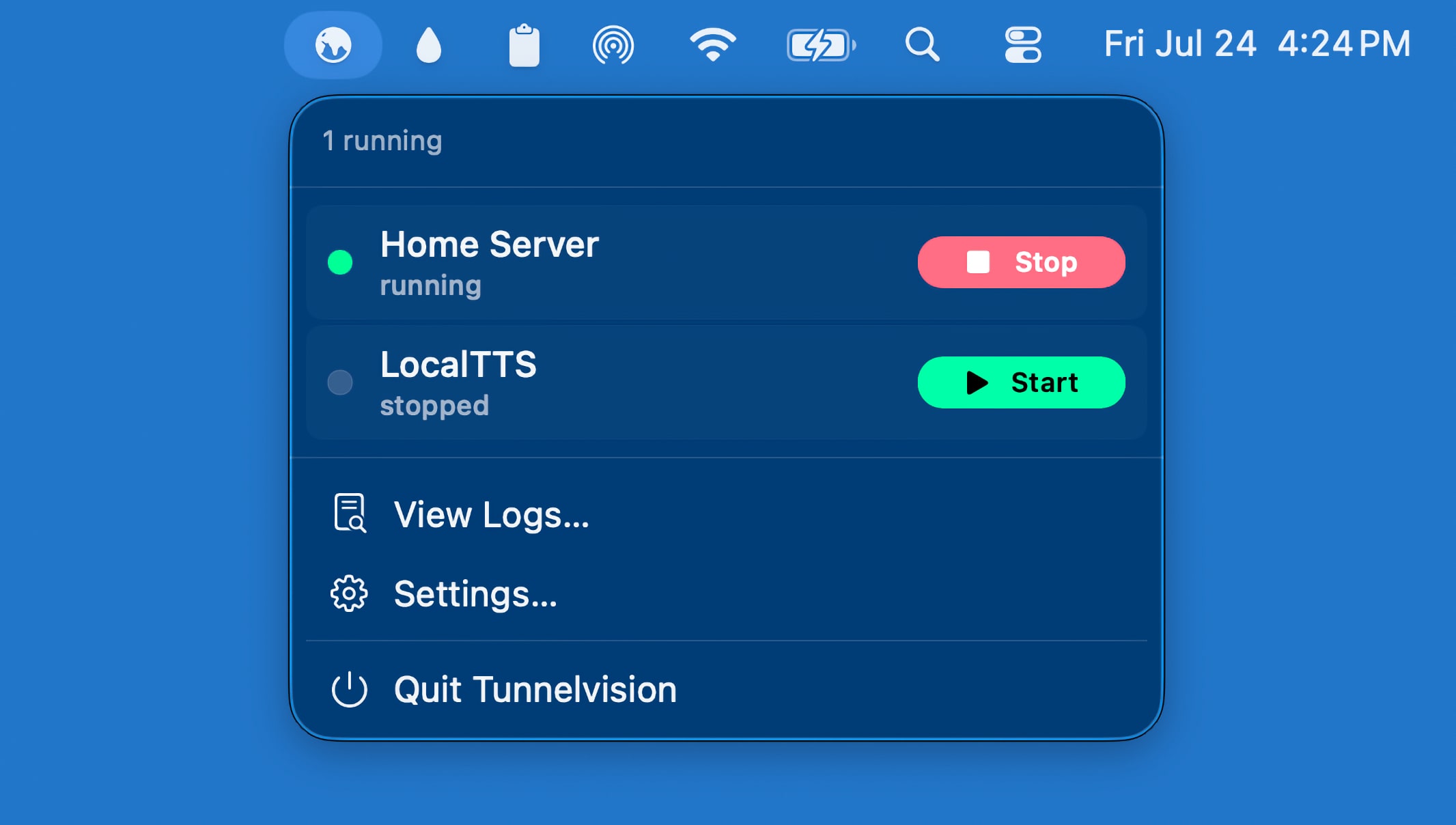Screen dimensions: 1456x825
Task: Select the LocalTTS name
Action: tap(458, 365)
